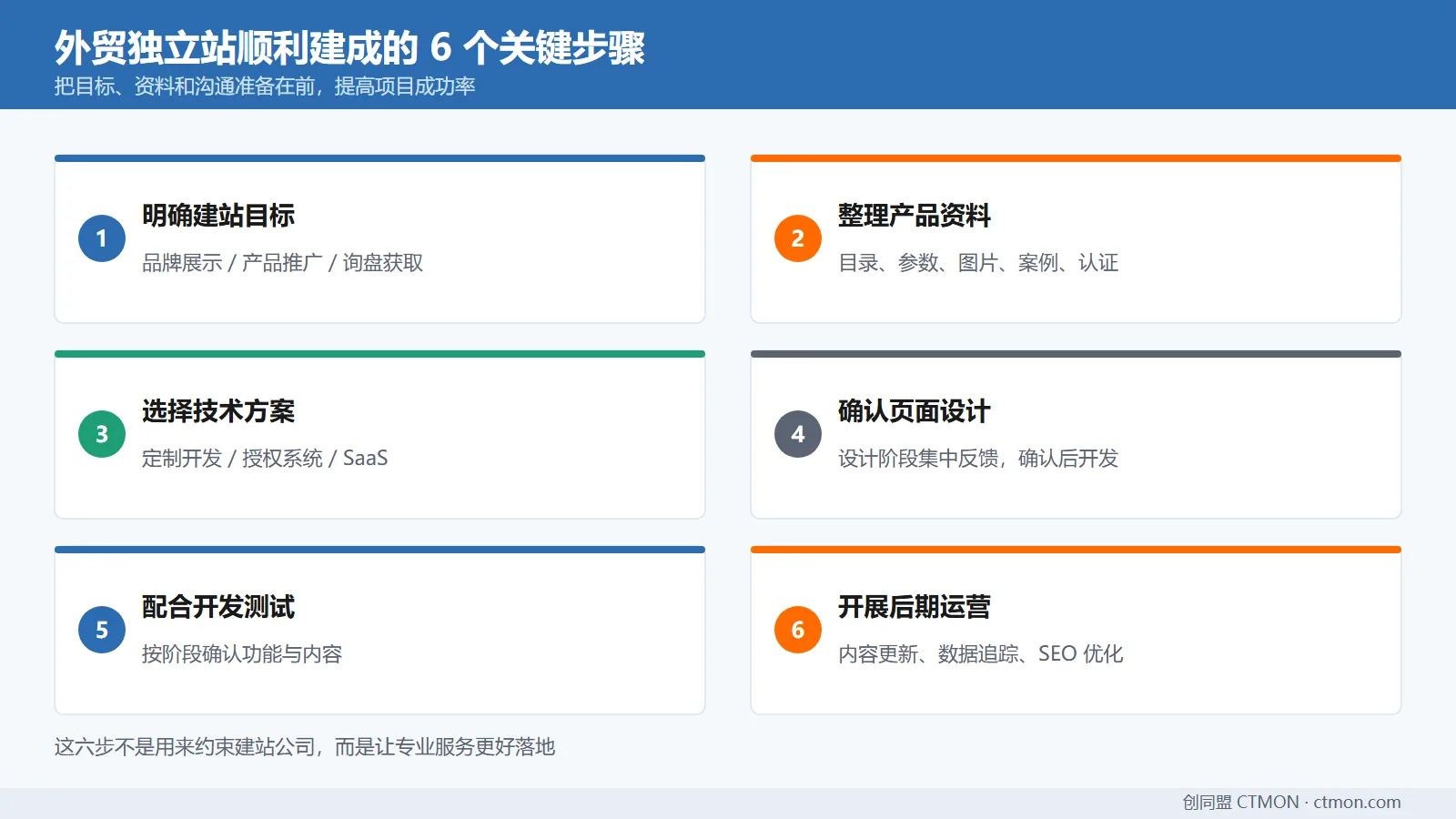The width and height of the screenshot is (1456, 819).
Task: Select the orange number 2 badge
Action: pos(798,238)
